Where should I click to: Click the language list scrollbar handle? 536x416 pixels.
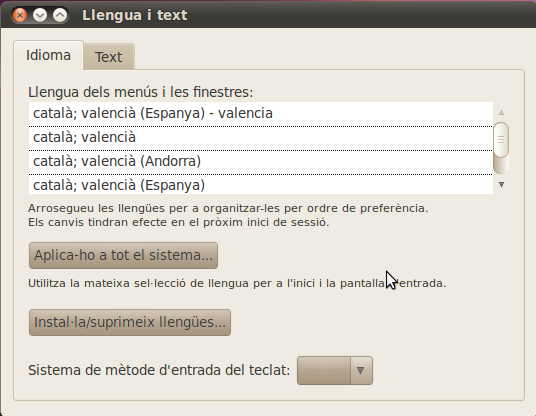pos(501,140)
